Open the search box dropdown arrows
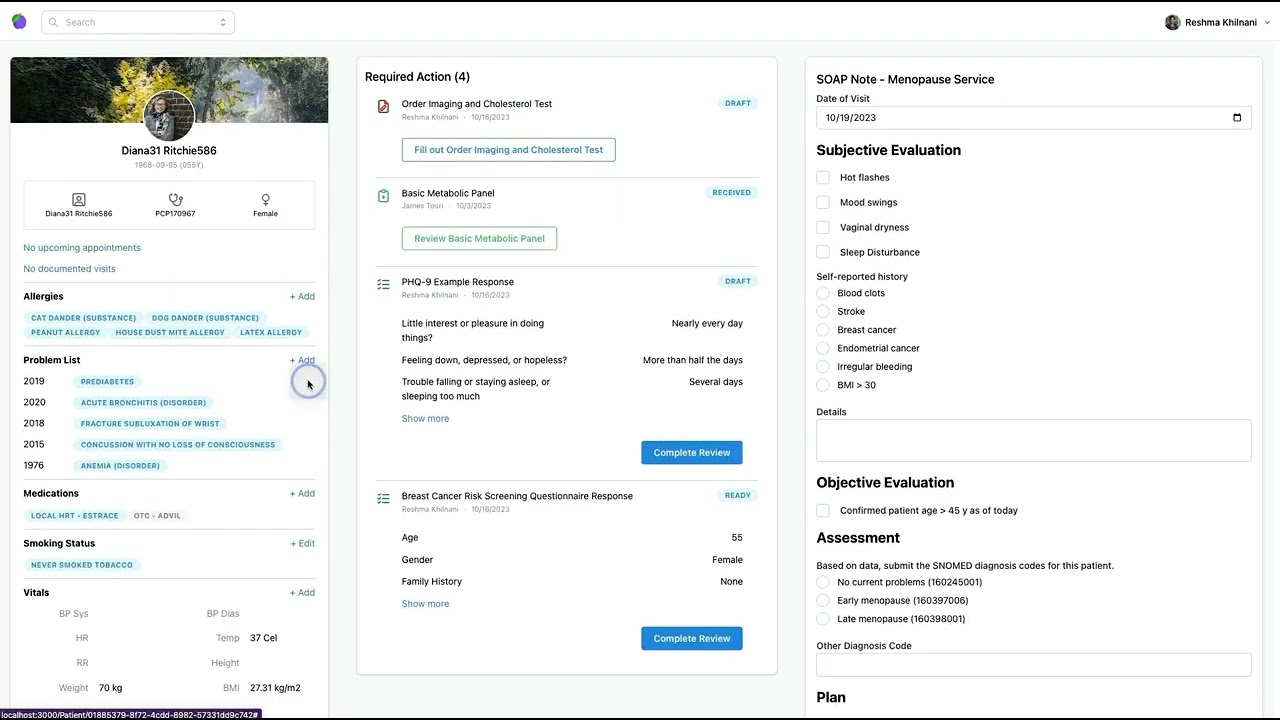 222,22
